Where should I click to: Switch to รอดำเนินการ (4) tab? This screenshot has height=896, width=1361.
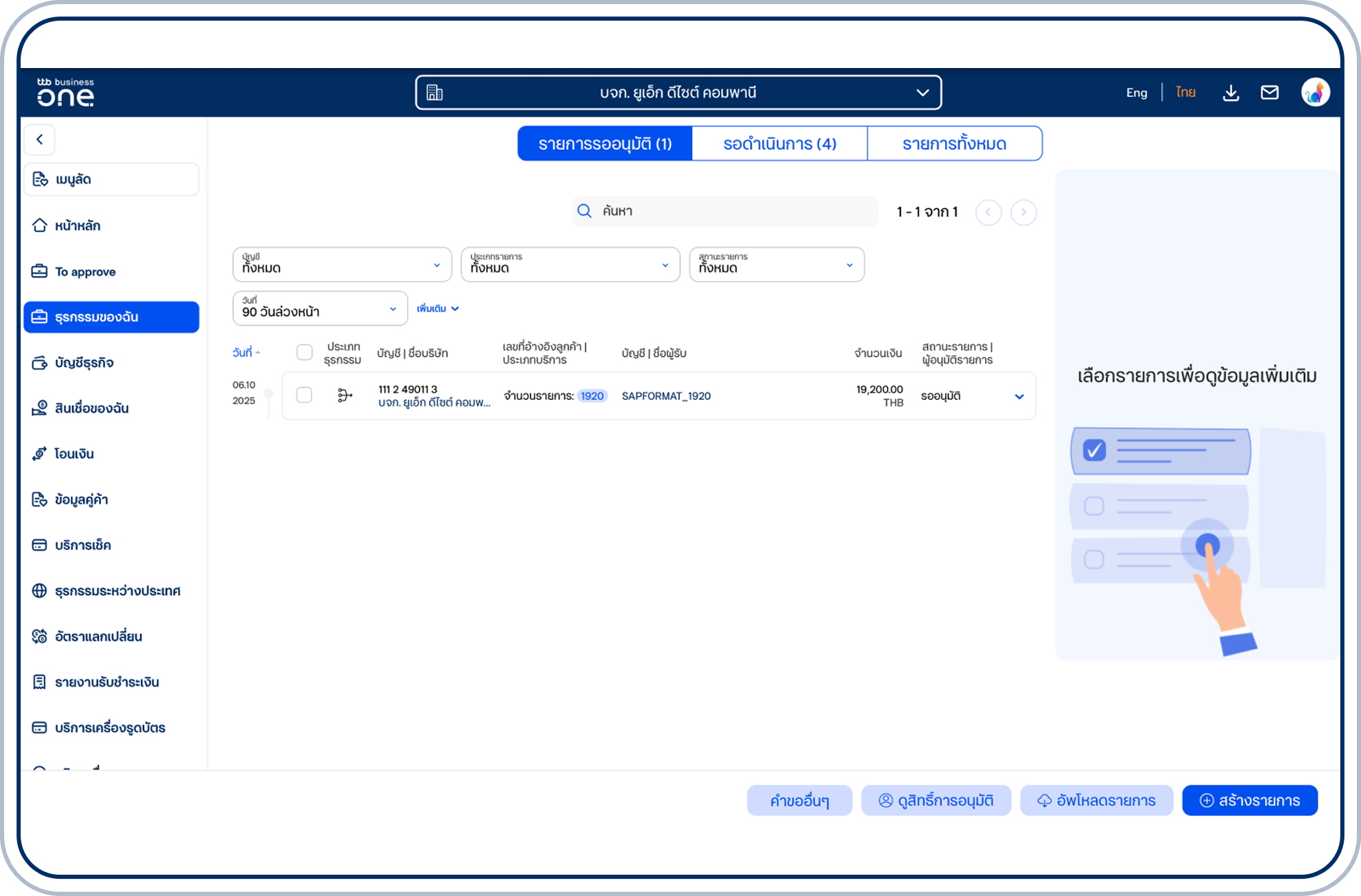[x=779, y=144]
